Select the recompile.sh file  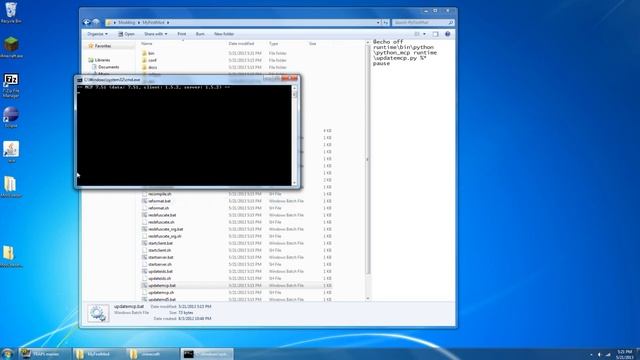pyautogui.click(x=160, y=194)
